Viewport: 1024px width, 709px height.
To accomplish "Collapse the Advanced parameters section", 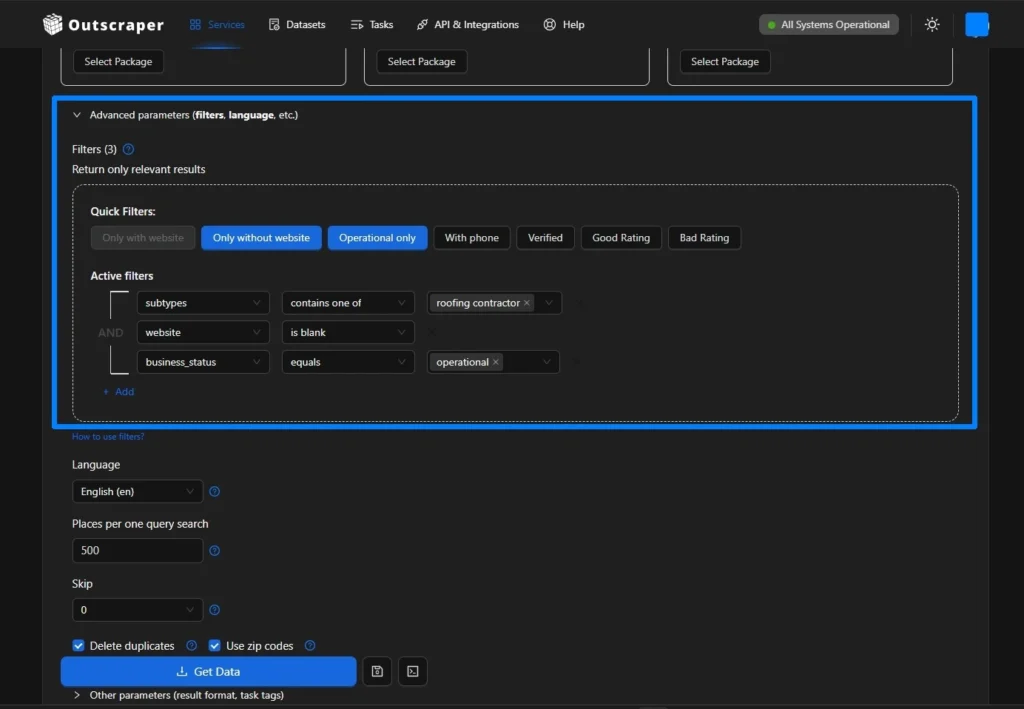I will pos(77,115).
